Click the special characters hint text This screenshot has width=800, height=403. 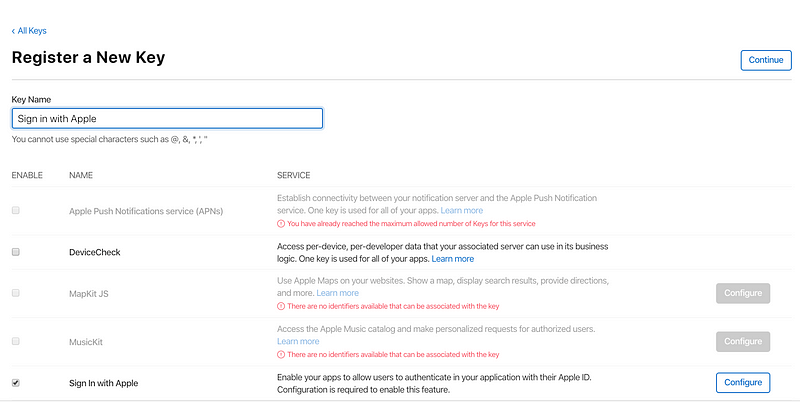pyautogui.click(x=110, y=139)
